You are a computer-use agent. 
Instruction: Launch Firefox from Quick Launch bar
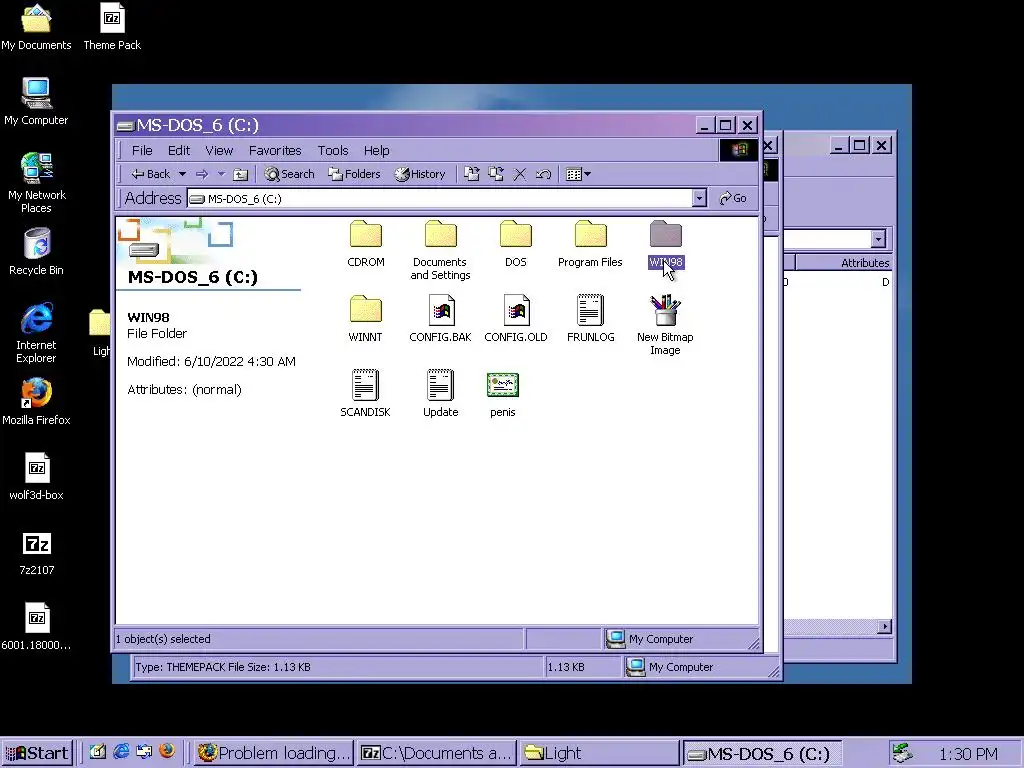tap(167, 751)
